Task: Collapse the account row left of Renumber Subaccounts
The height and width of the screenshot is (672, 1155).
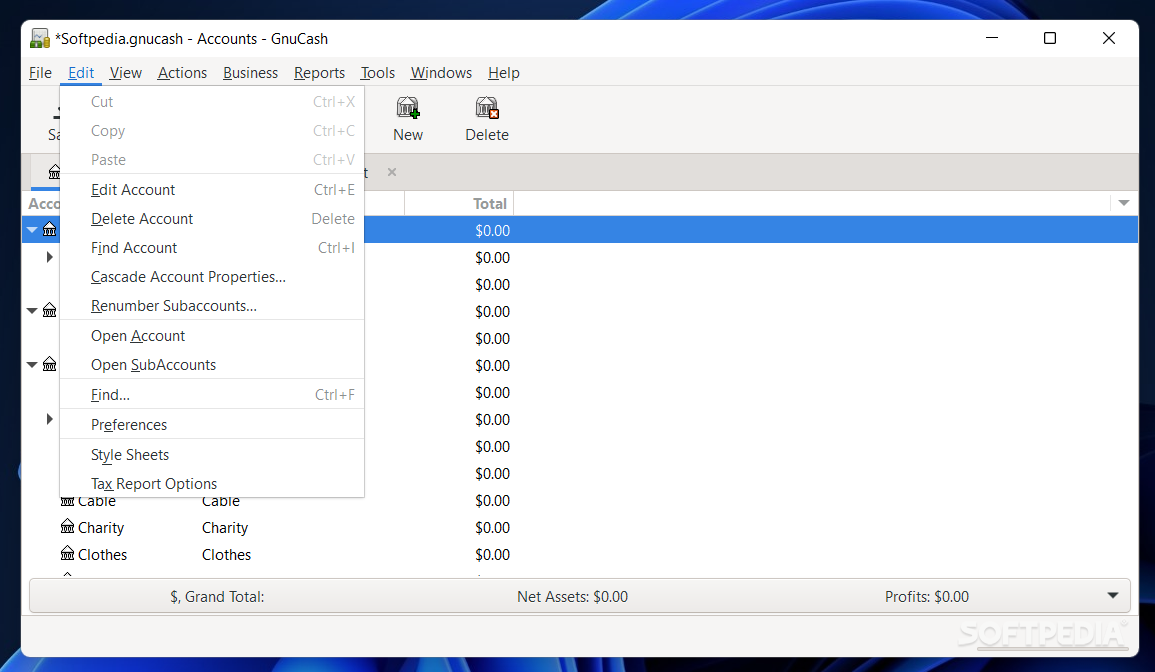Action: pyautogui.click(x=32, y=311)
